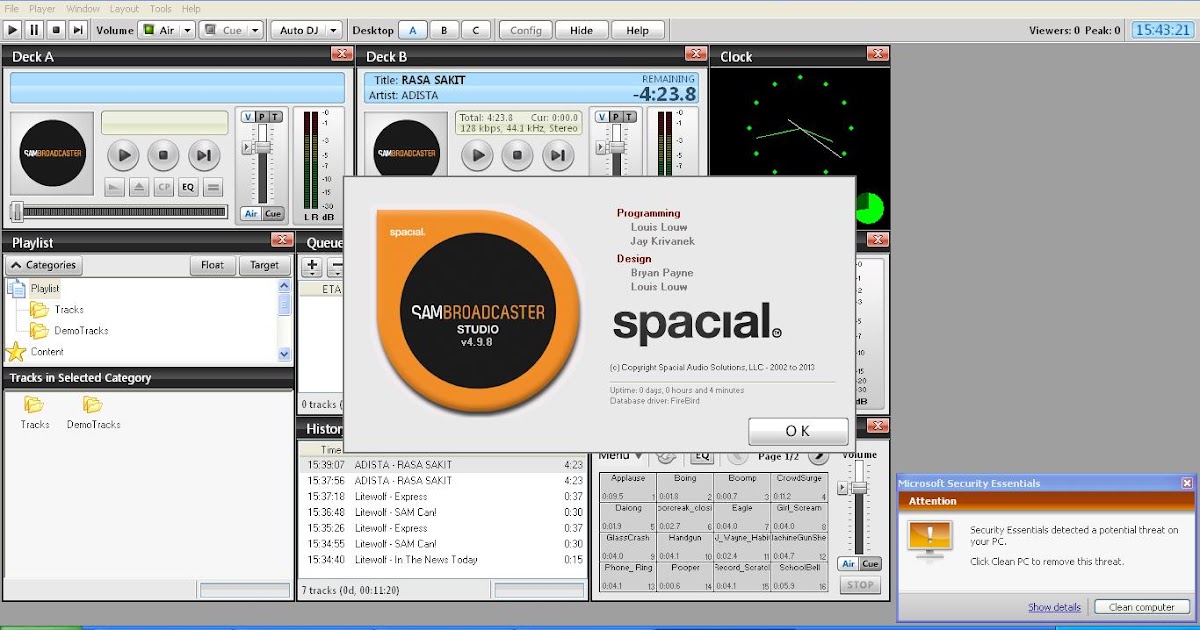Click the Deck A seek position slider
The height and width of the screenshot is (630, 1200).
coord(17,212)
